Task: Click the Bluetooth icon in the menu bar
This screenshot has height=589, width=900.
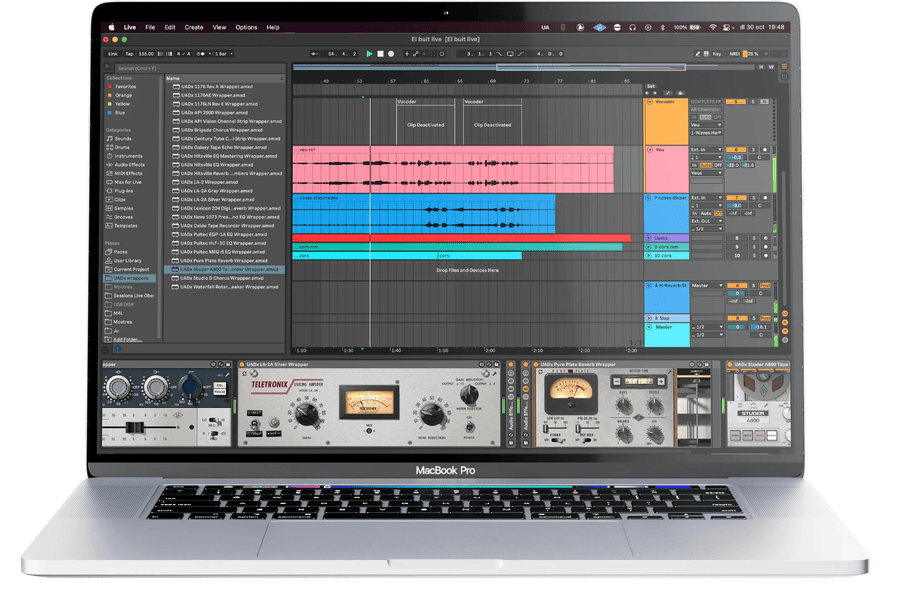Action: pos(662,27)
